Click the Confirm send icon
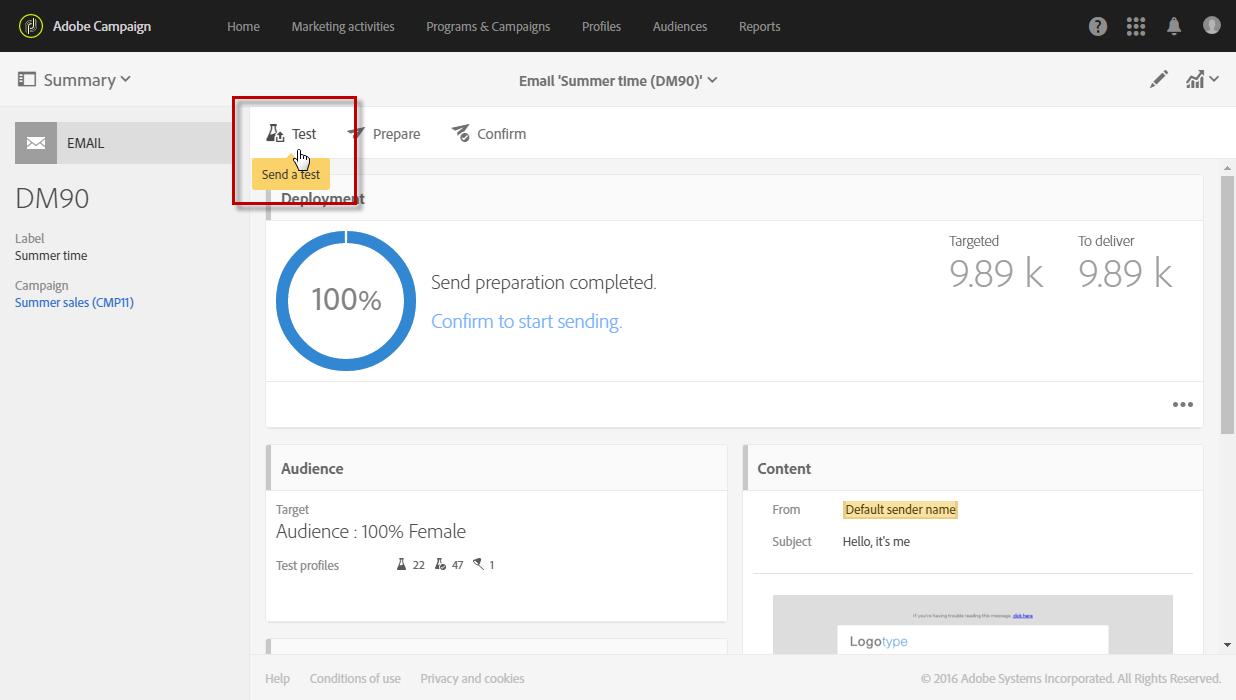Screen dimensions: 1236x700 pyautogui.click(x=461, y=134)
